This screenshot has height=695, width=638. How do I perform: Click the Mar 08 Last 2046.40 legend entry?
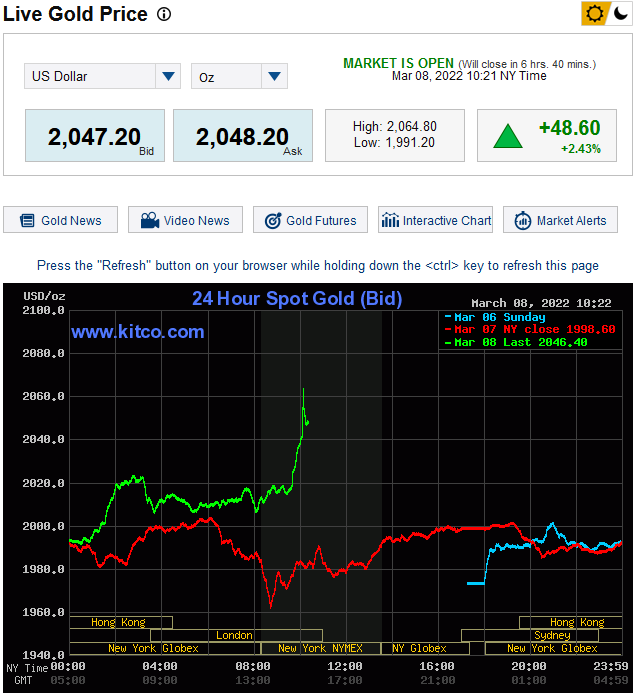[x=516, y=342]
